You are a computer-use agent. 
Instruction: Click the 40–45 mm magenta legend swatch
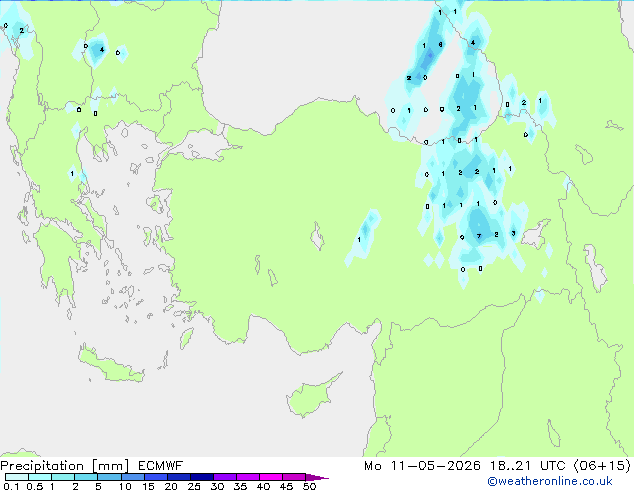click(271, 477)
